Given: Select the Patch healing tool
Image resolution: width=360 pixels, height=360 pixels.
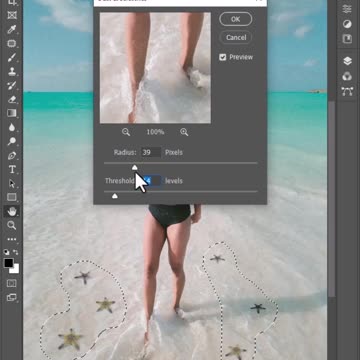Looking at the screenshot, I should [x=12, y=43].
